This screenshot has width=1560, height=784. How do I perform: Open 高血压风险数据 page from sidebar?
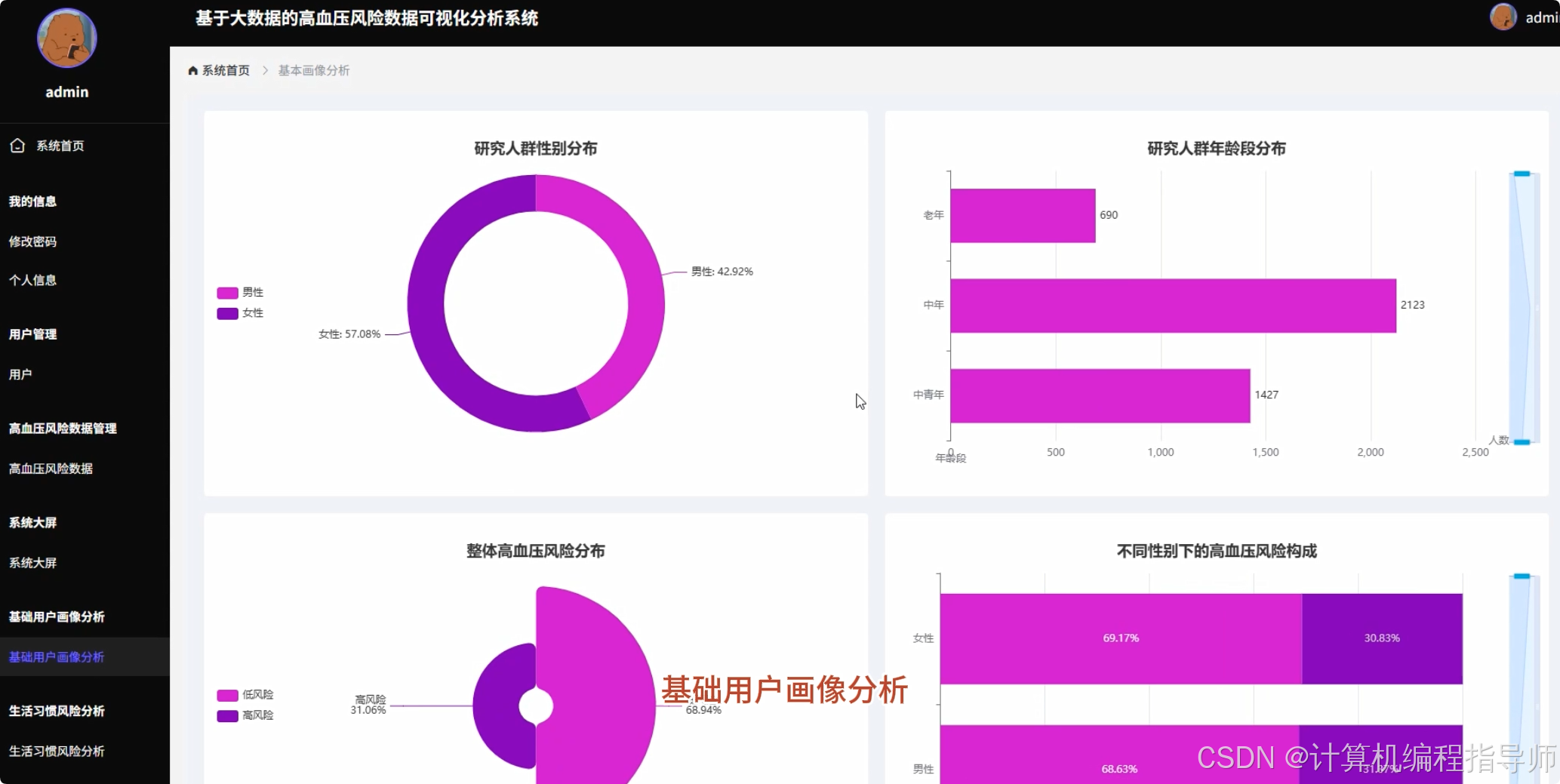click(51, 469)
